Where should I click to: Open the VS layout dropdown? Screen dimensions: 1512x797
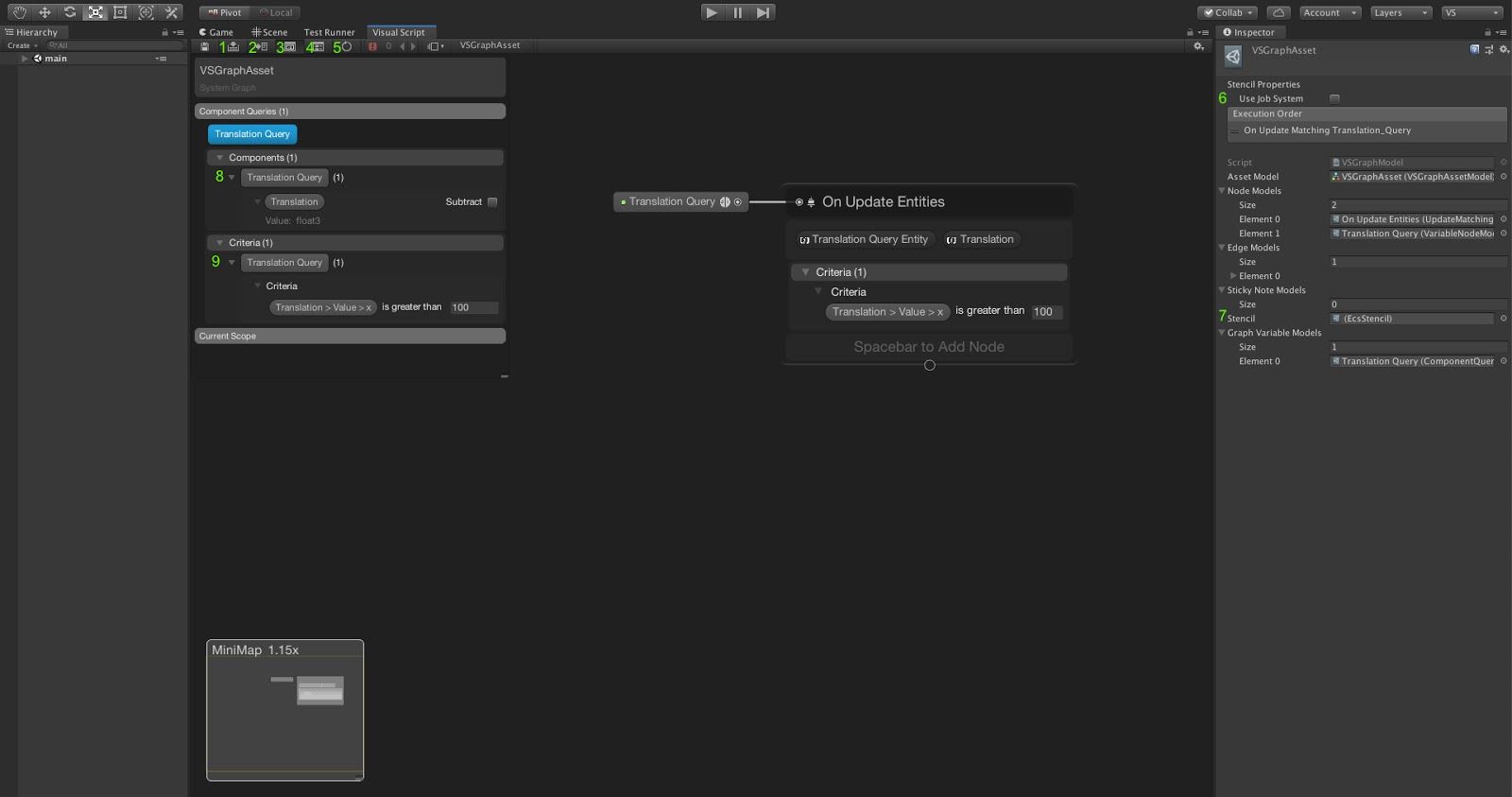pos(1471,12)
